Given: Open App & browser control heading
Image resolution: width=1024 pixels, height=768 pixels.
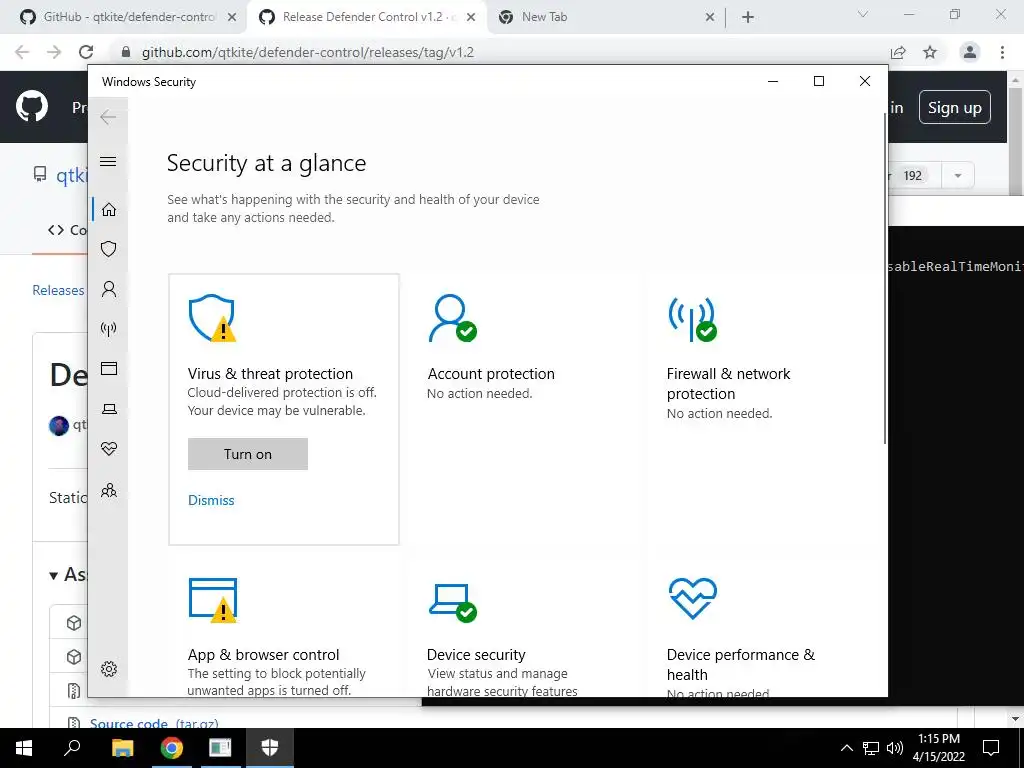Looking at the screenshot, I should 263,654.
